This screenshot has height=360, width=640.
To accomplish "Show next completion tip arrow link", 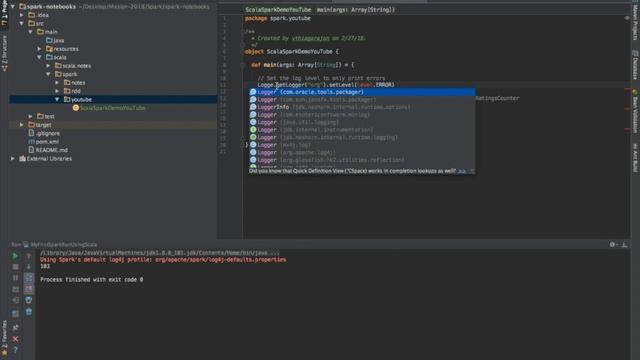I will [x=462, y=171].
